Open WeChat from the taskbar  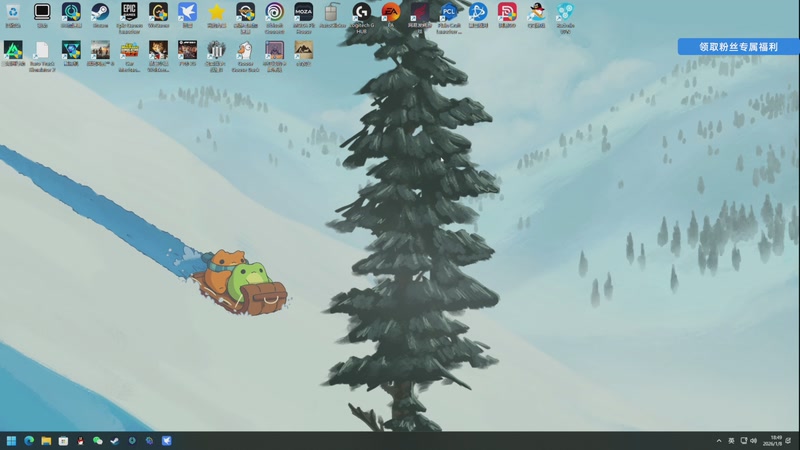click(x=97, y=441)
